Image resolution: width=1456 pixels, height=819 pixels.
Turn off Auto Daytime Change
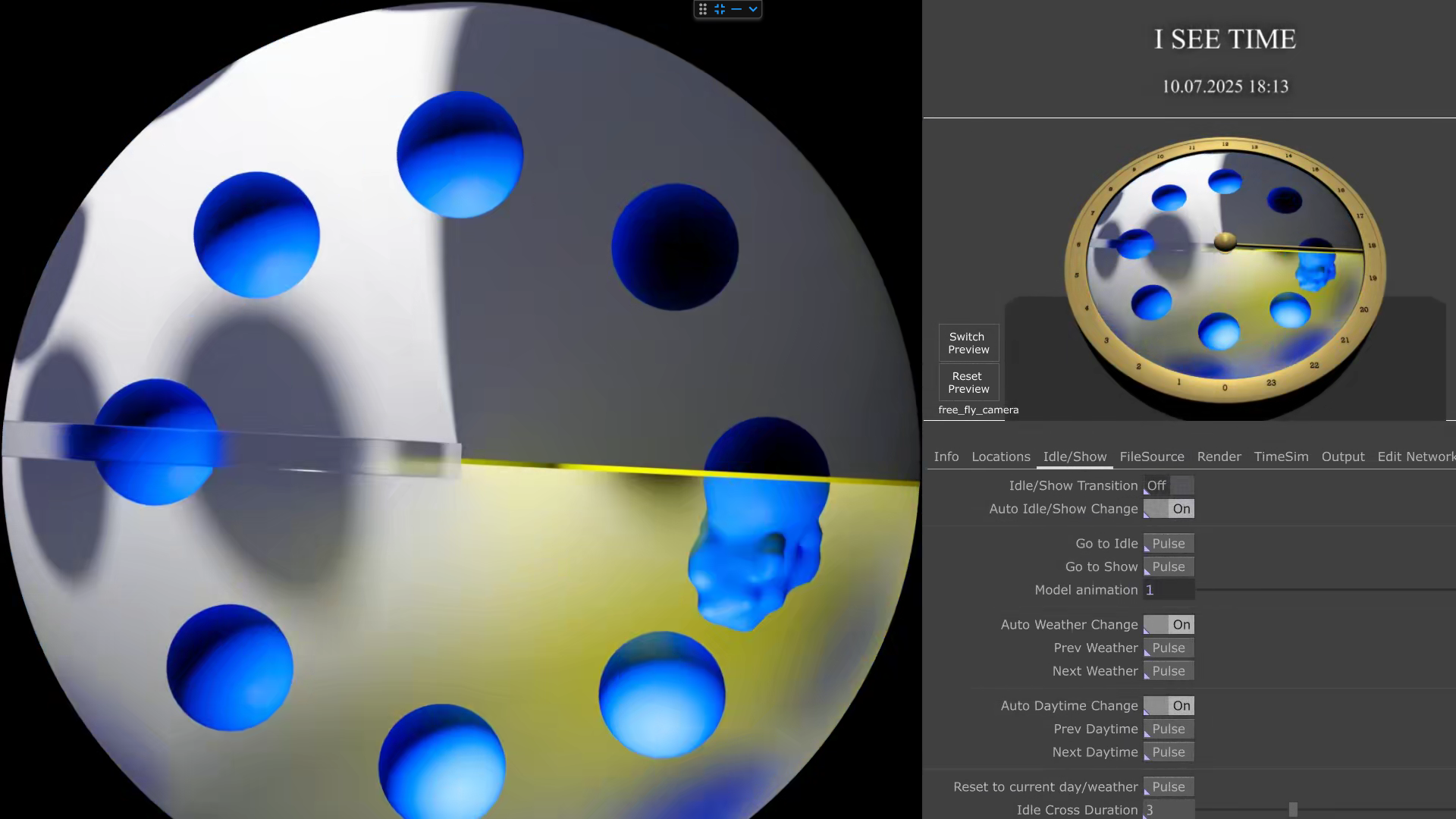pyautogui.click(x=1169, y=706)
